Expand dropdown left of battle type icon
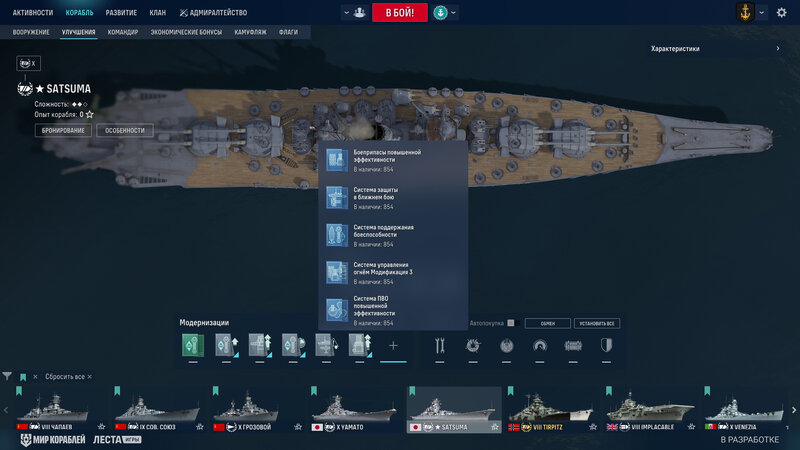 click(346, 13)
